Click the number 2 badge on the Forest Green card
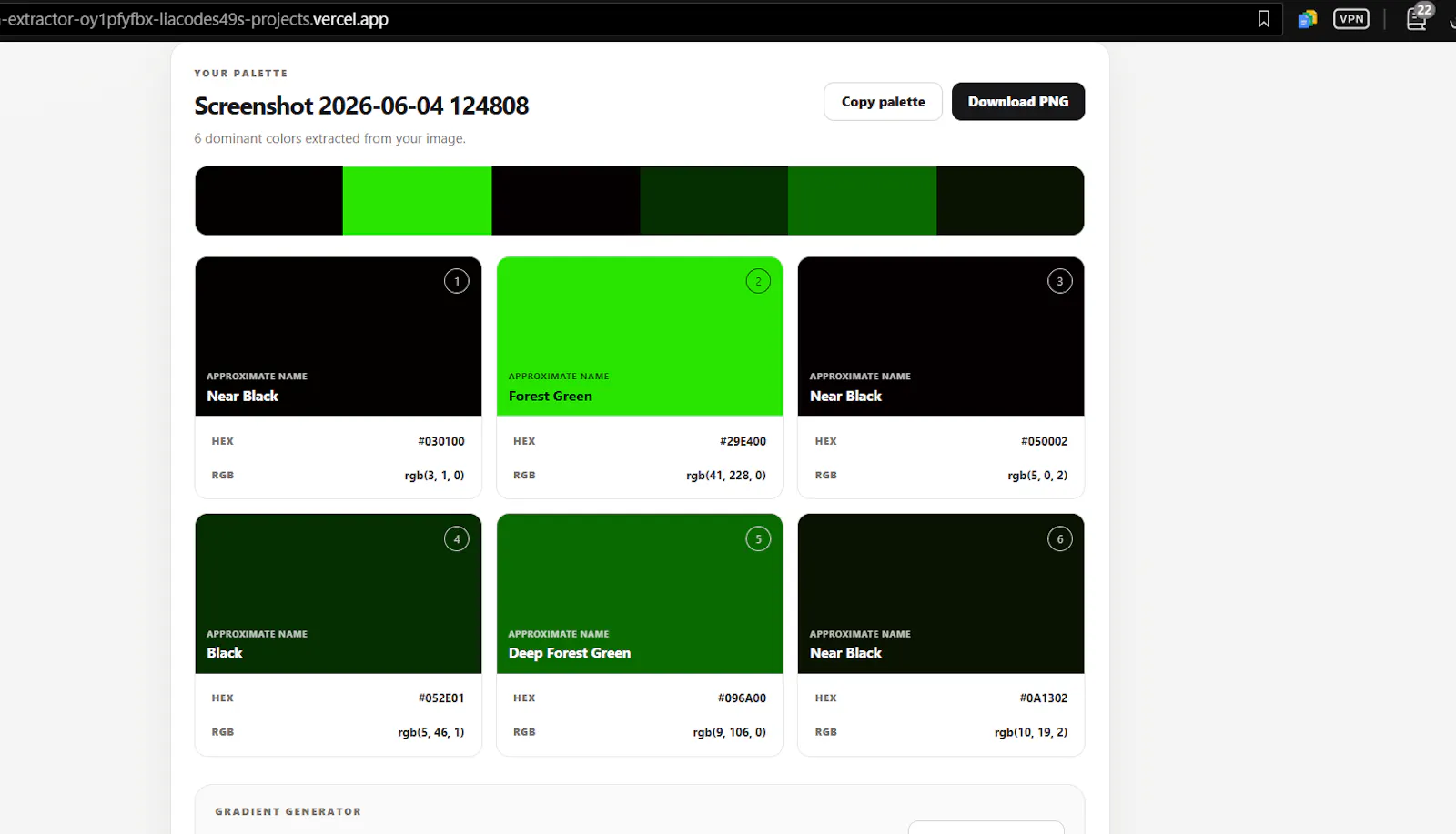The width and height of the screenshot is (1456, 834). [758, 281]
